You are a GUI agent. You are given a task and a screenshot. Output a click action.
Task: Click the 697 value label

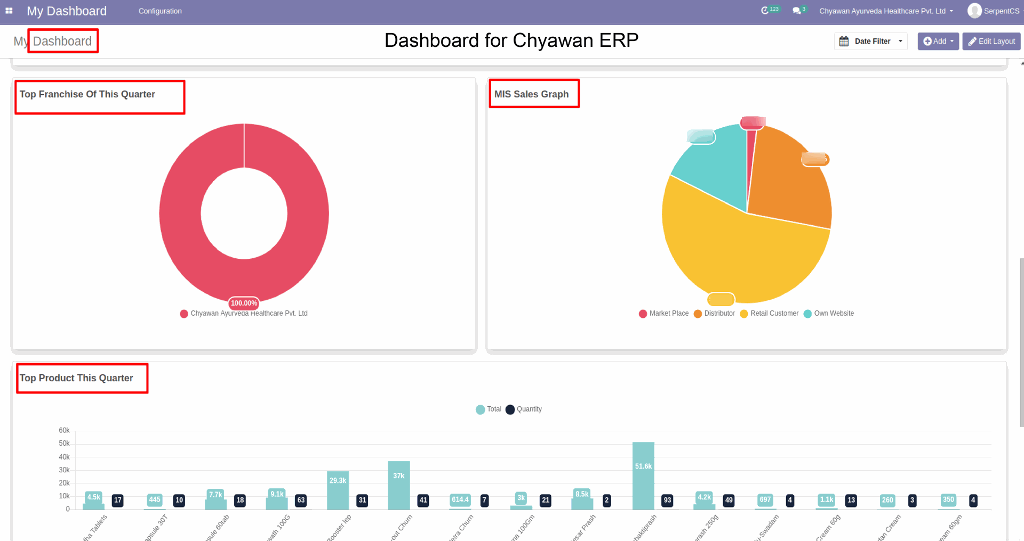(765, 500)
